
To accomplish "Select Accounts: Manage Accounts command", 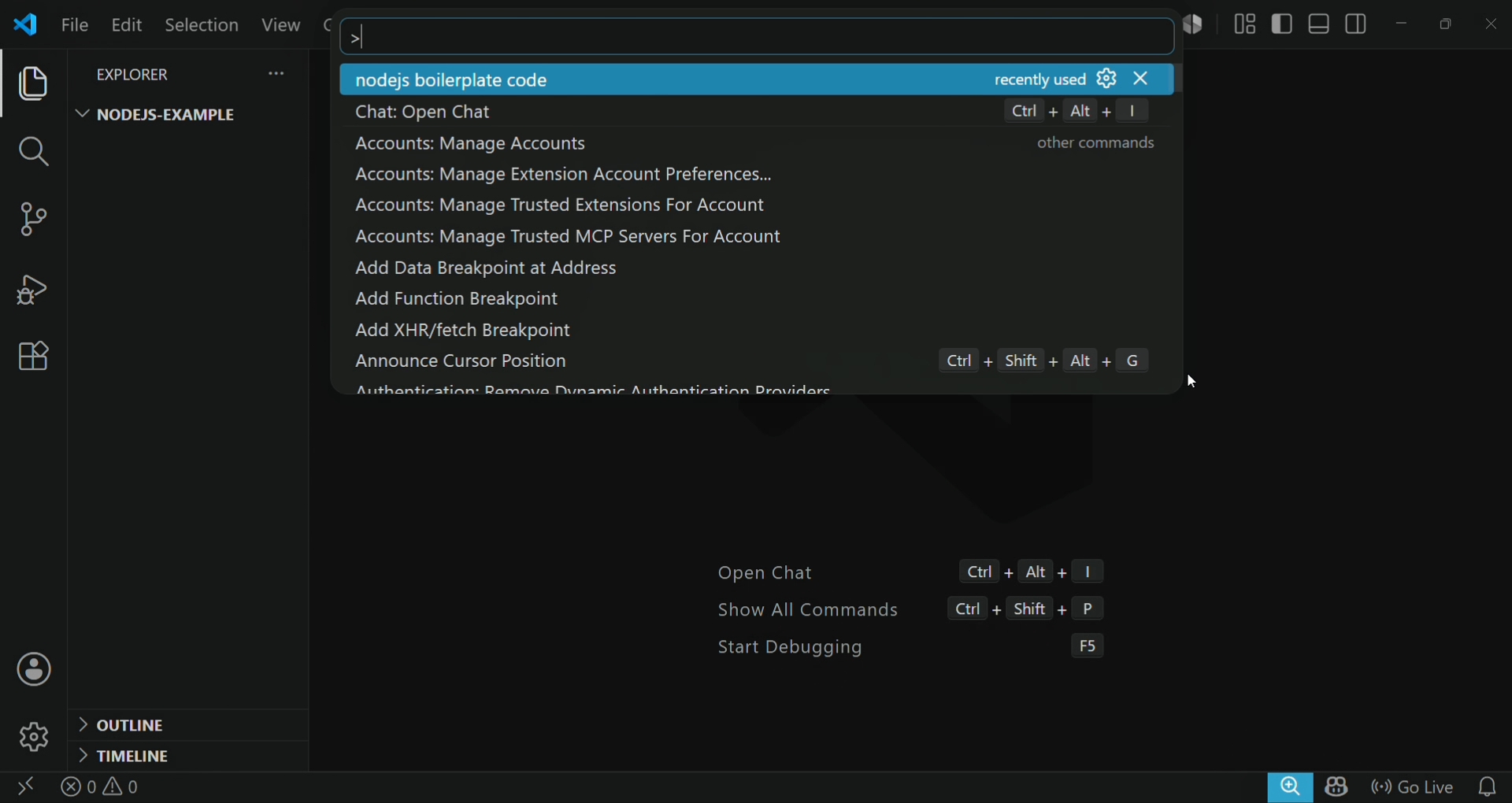I will coord(757,143).
